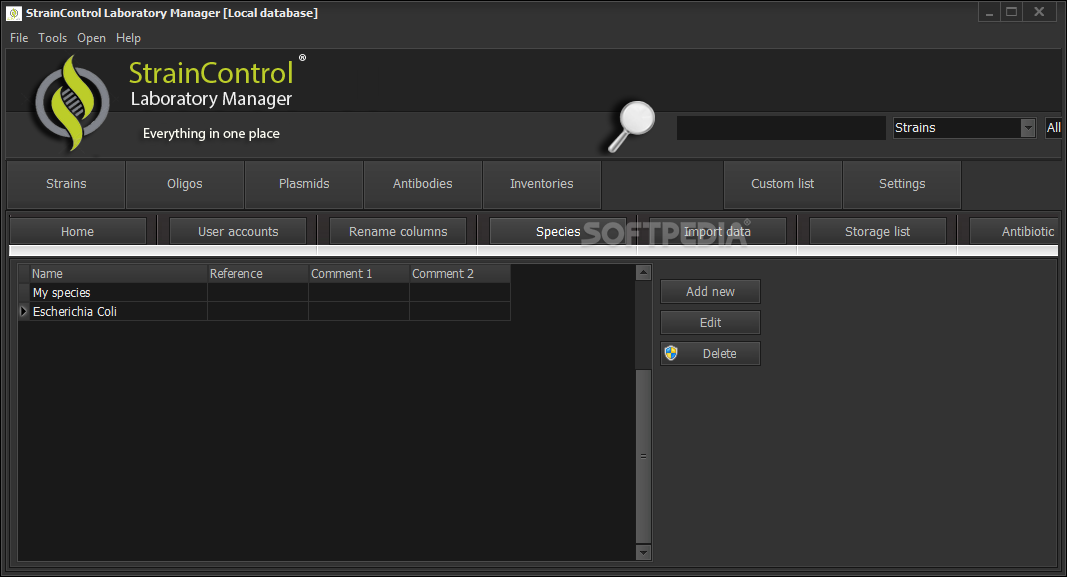The width and height of the screenshot is (1067, 577).
Task: Minimize the StrainControl window
Action: (989, 12)
